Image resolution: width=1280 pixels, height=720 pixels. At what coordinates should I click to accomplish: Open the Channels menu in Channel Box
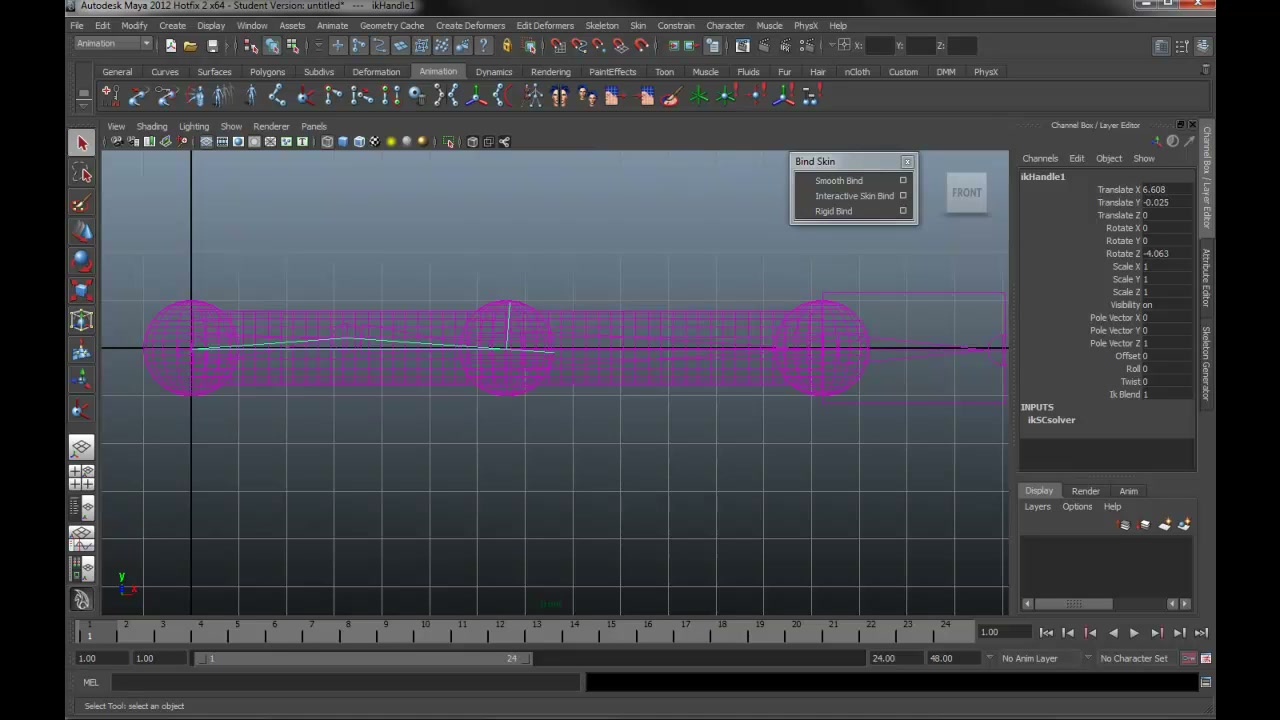point(1040,158)
